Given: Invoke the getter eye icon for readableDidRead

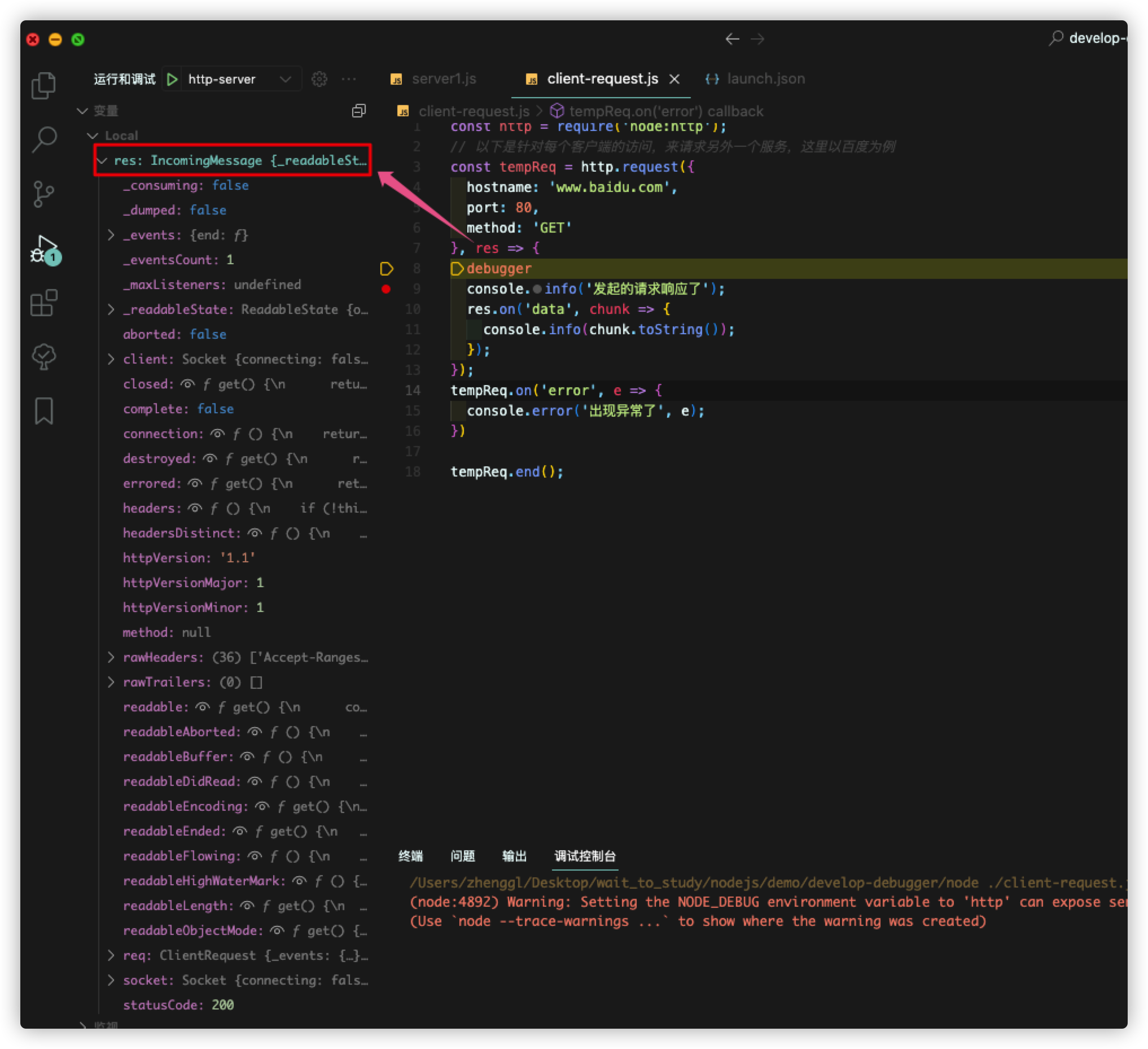Looking at the screenshot, I should coord(255,782).
